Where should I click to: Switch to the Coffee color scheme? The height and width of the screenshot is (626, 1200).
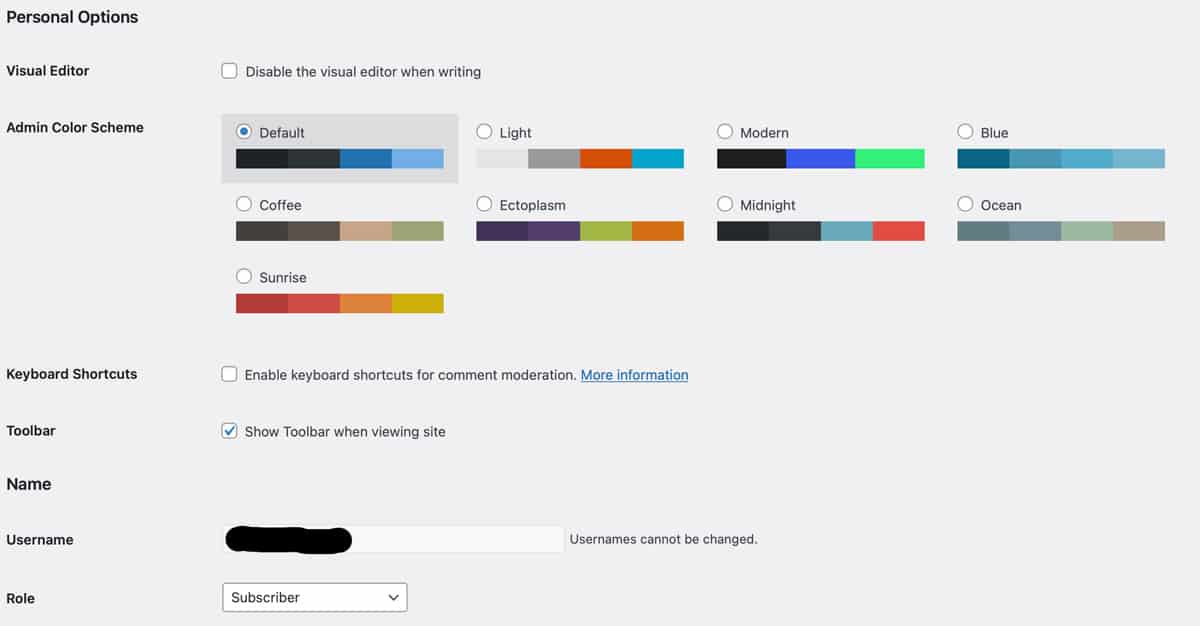point(244,204)
